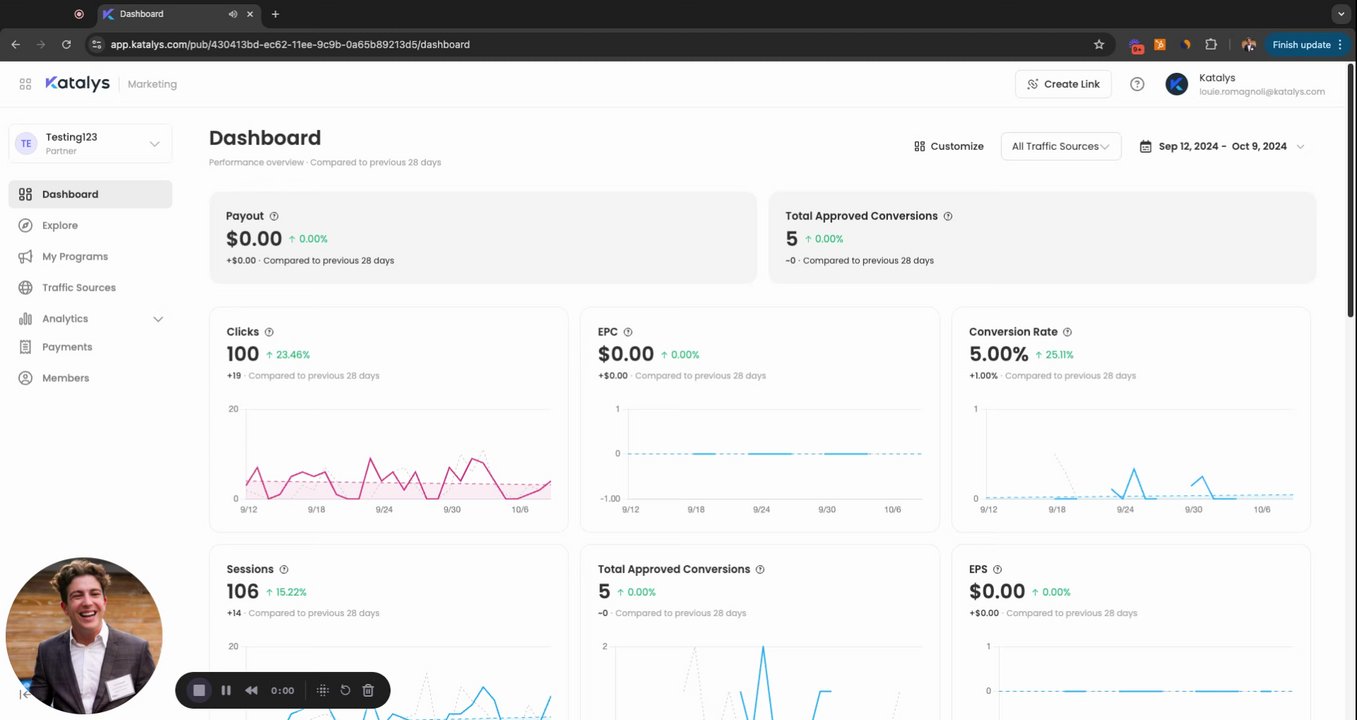Click the Katalys logo in the header
Viewport: 1357px width, 720px height.
coord(78,84)
